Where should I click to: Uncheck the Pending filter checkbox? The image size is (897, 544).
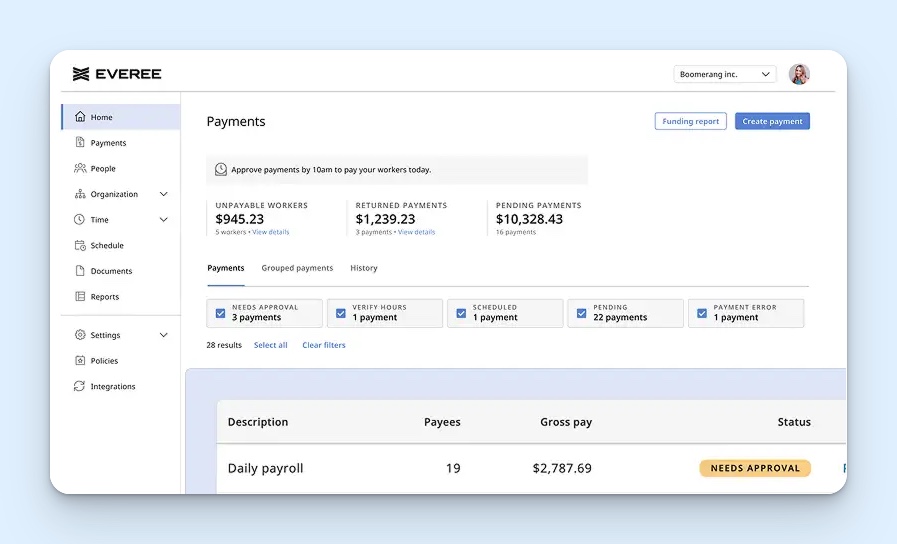tap(581, 313)
